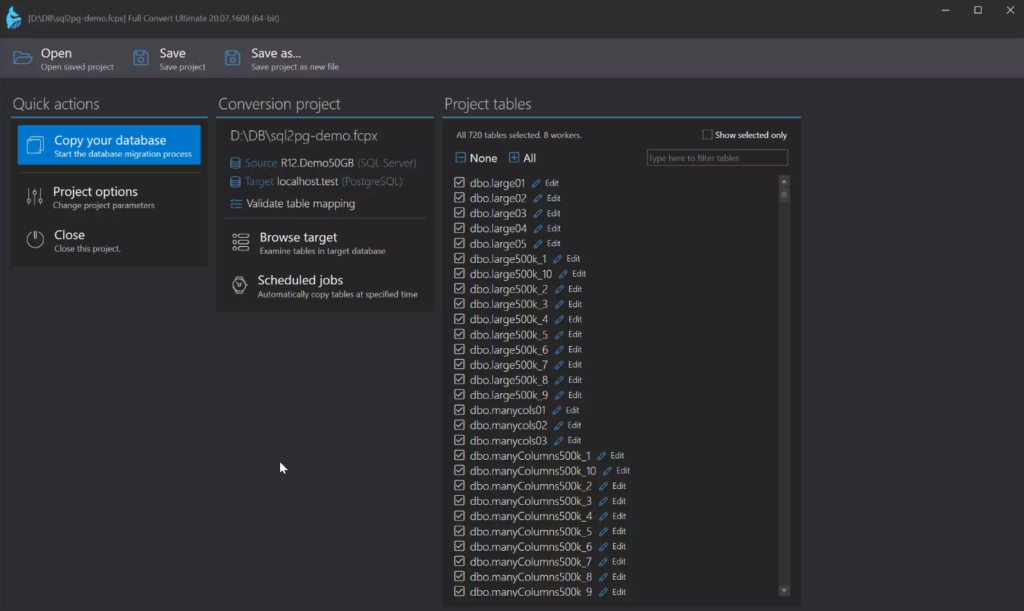The height and width of the screenshot is (611, 1024).
Task: Click pencil icon beside dbo.manyColumns500k_1
Action: 601,456
